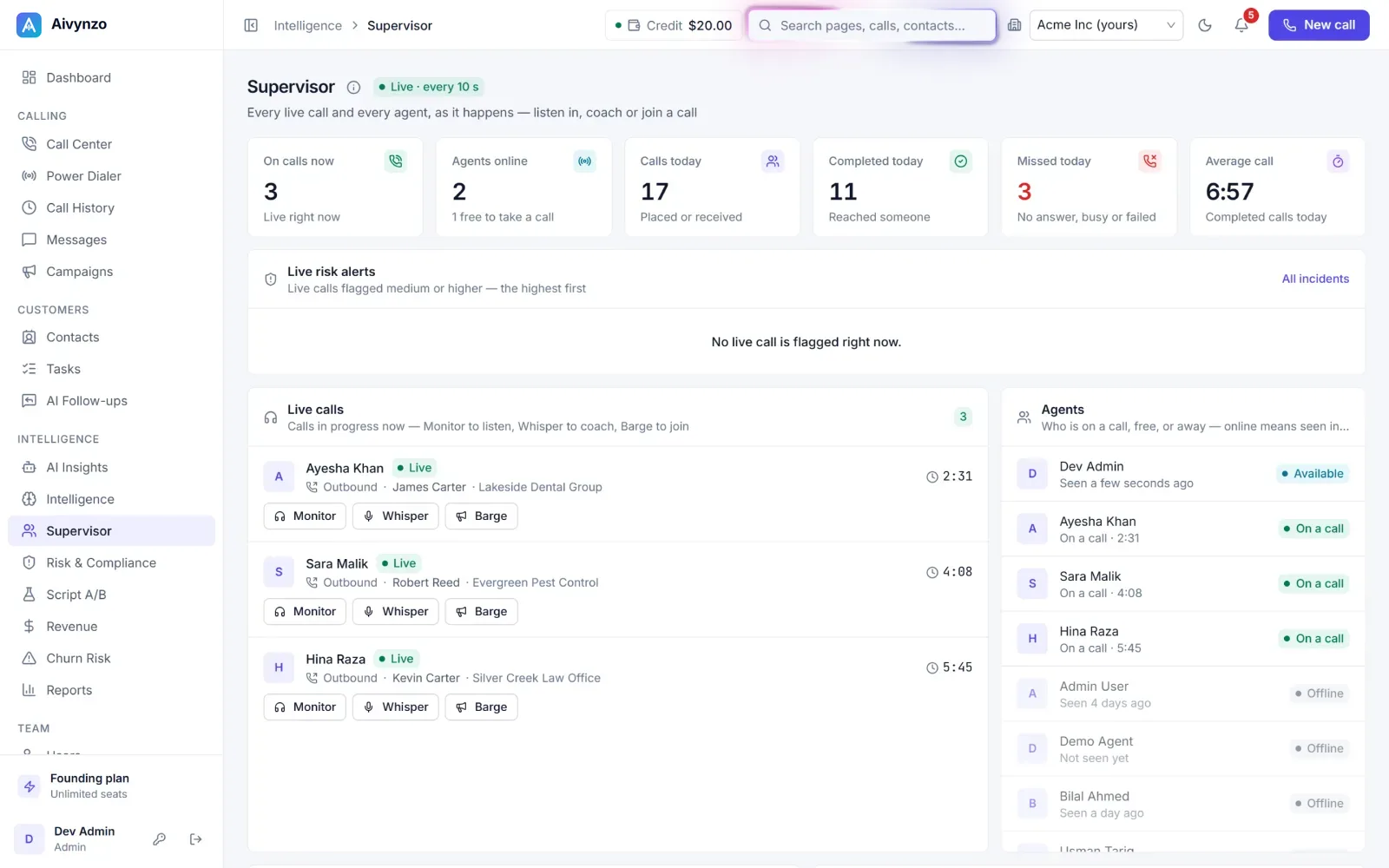The height and width of the screenshot is (868, 1389).
Task: Select Dev Admin agent row avatar
Action: [1032, 474]
